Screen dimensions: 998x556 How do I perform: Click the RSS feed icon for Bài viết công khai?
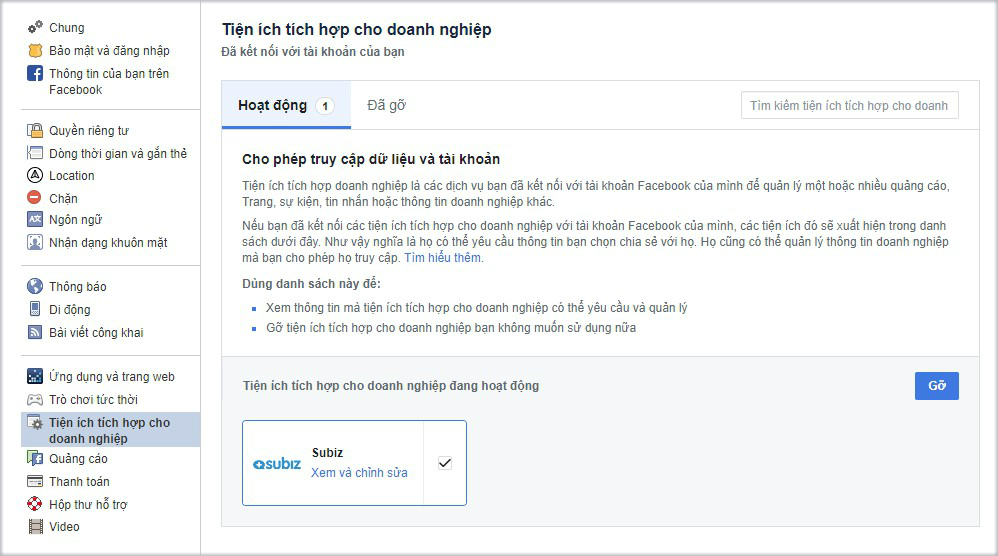(35, 332)
